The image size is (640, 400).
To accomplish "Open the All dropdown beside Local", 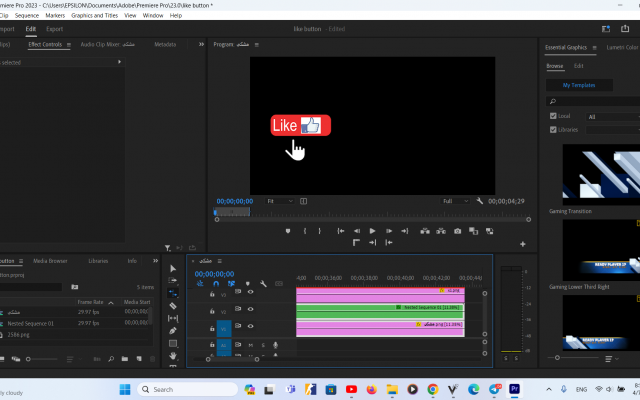I will pos(613,117).
